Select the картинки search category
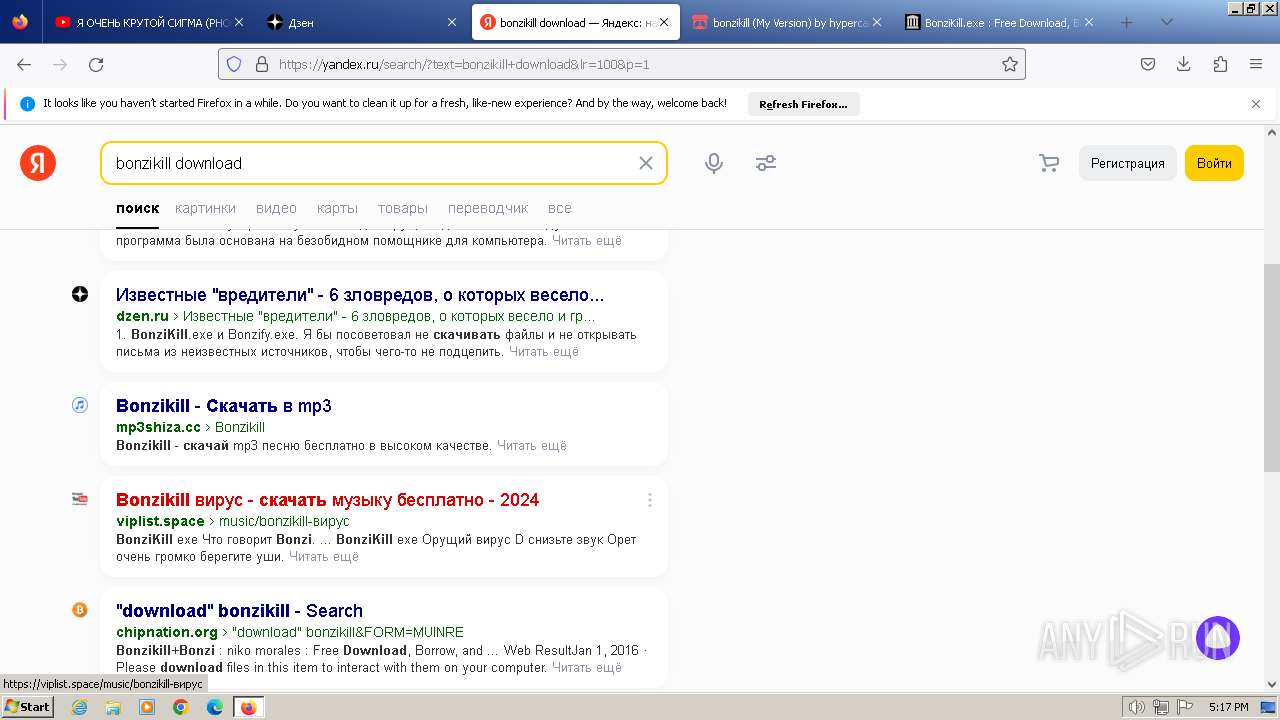1280x720 pixels. (x=205, y=208)
